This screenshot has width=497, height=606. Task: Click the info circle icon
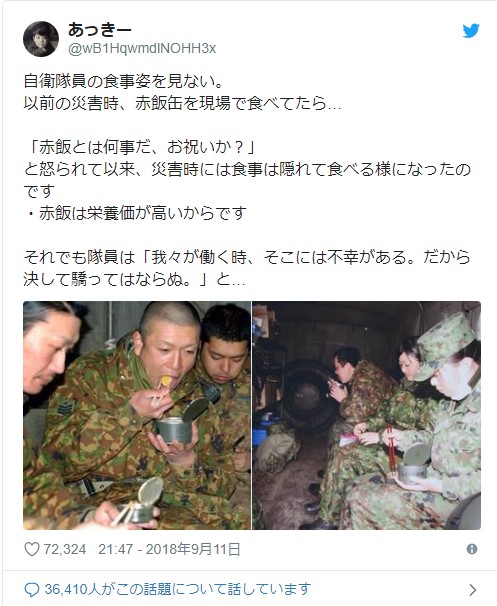tap(471, 549)
